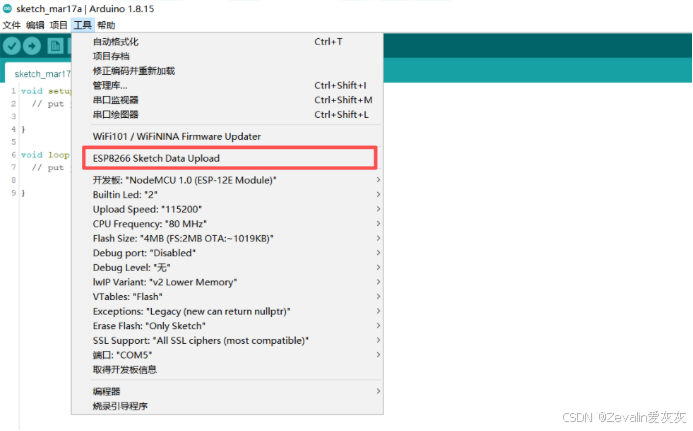The image size is (693, 431).
Task: Expand the Exceptions Legacy submenu
Action: [227, 311]
